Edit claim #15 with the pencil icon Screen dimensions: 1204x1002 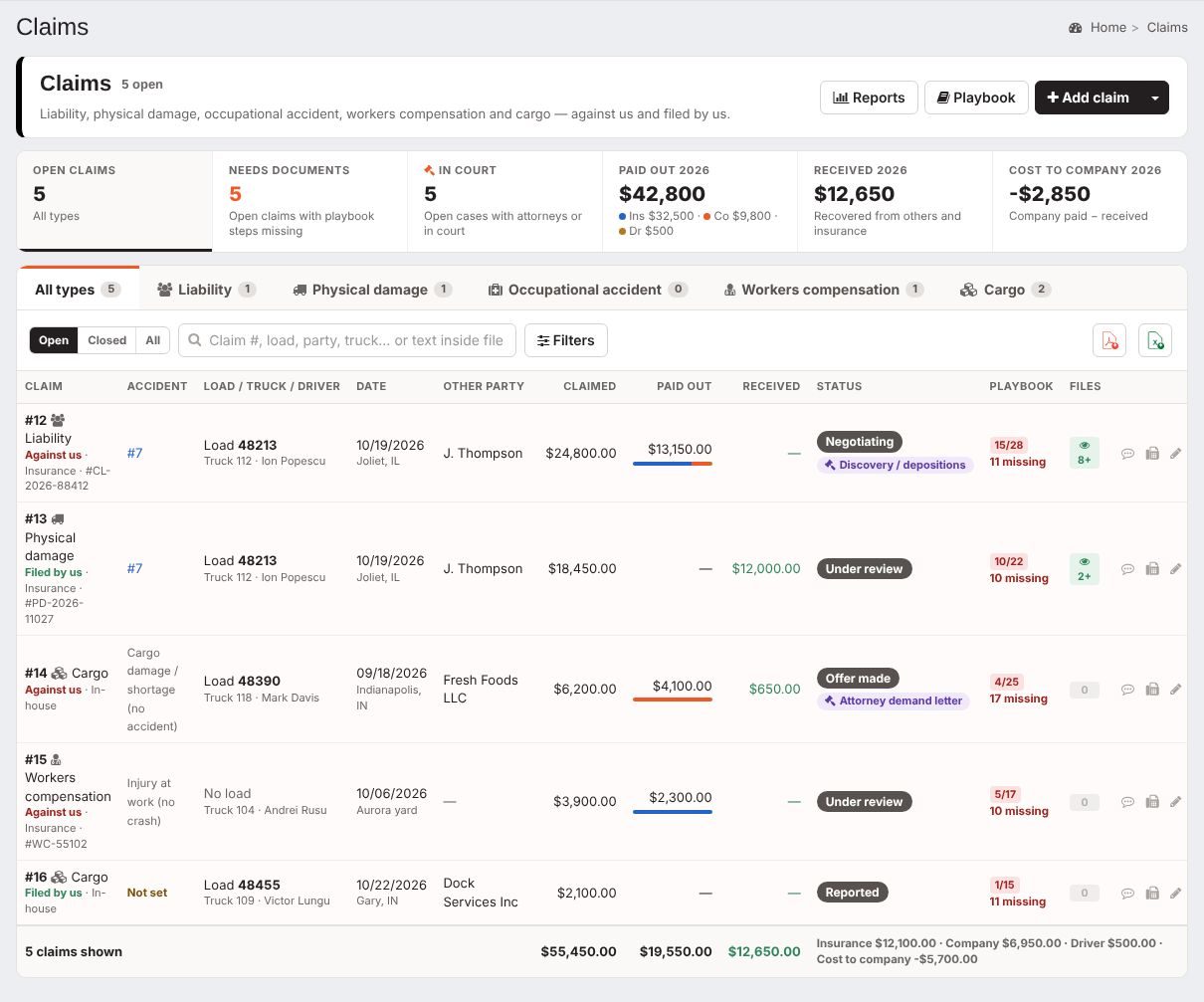tap(1175, 802)
